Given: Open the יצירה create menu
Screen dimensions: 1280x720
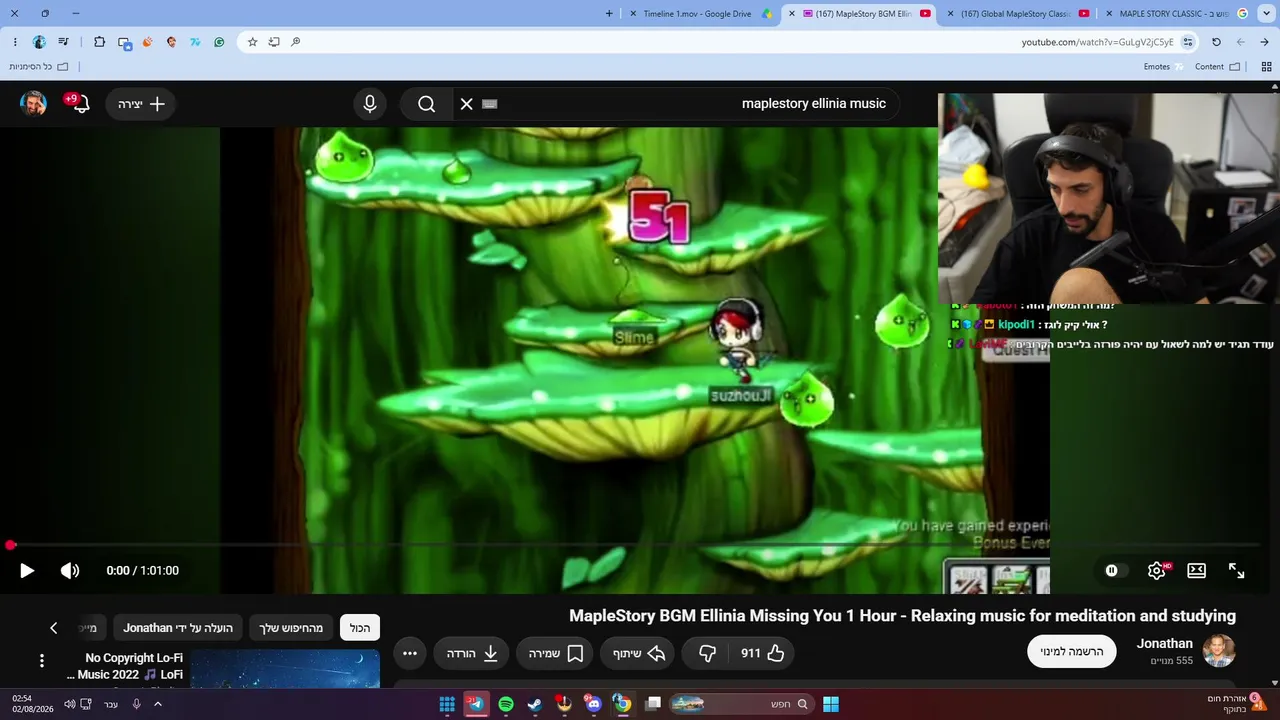Looking at the screenshot, I should [x=141, y=104].
